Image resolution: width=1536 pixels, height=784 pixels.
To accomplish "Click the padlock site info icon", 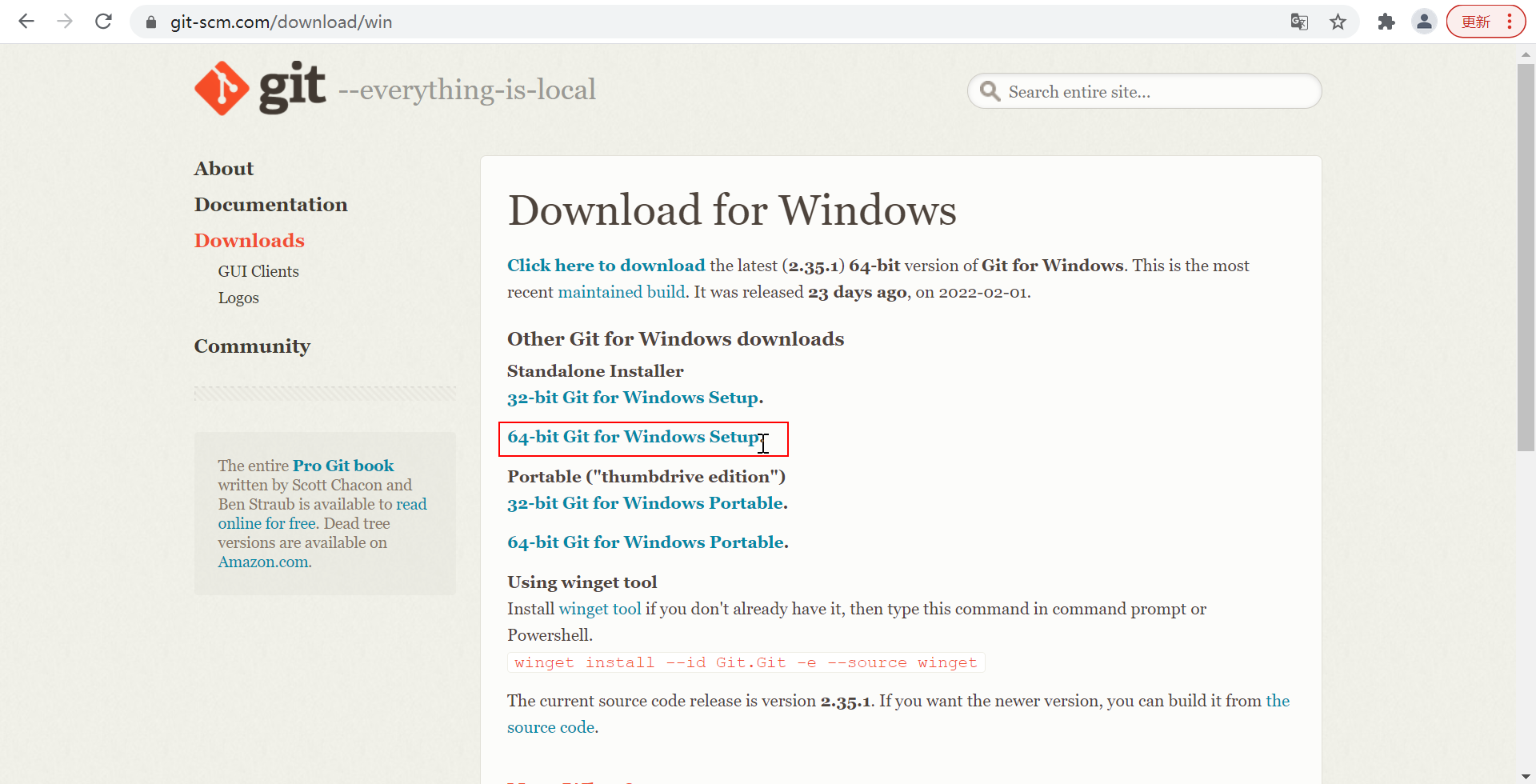I will [x=151, y=22].
